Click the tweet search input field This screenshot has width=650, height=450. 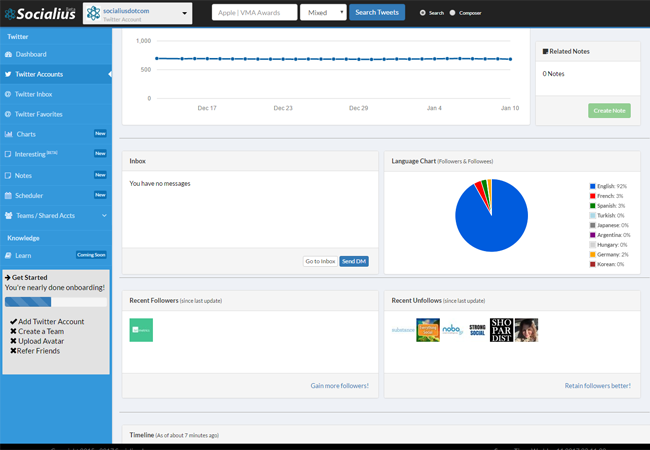255,12
